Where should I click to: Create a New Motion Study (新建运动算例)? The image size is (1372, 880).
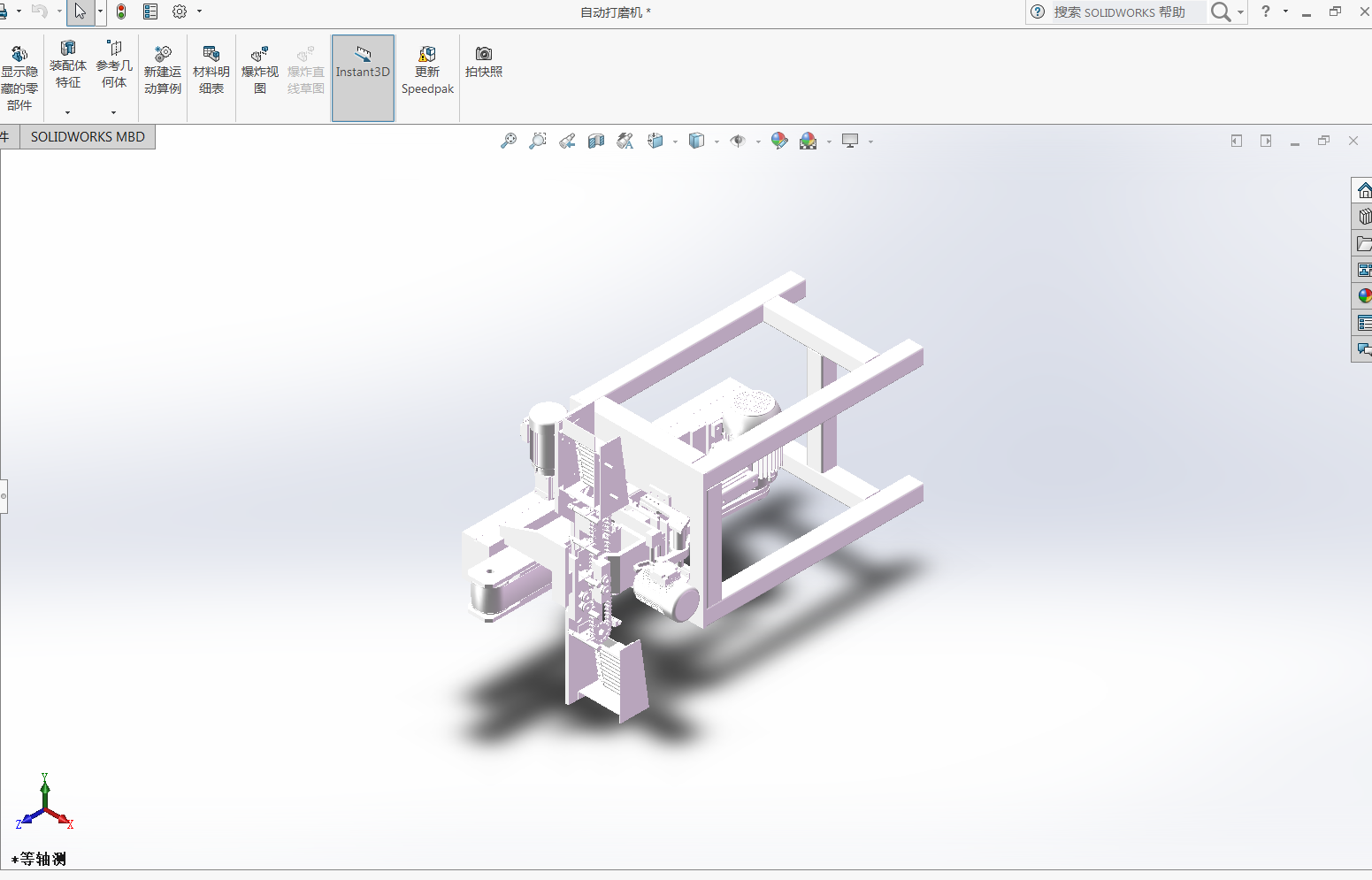point(163,71)
